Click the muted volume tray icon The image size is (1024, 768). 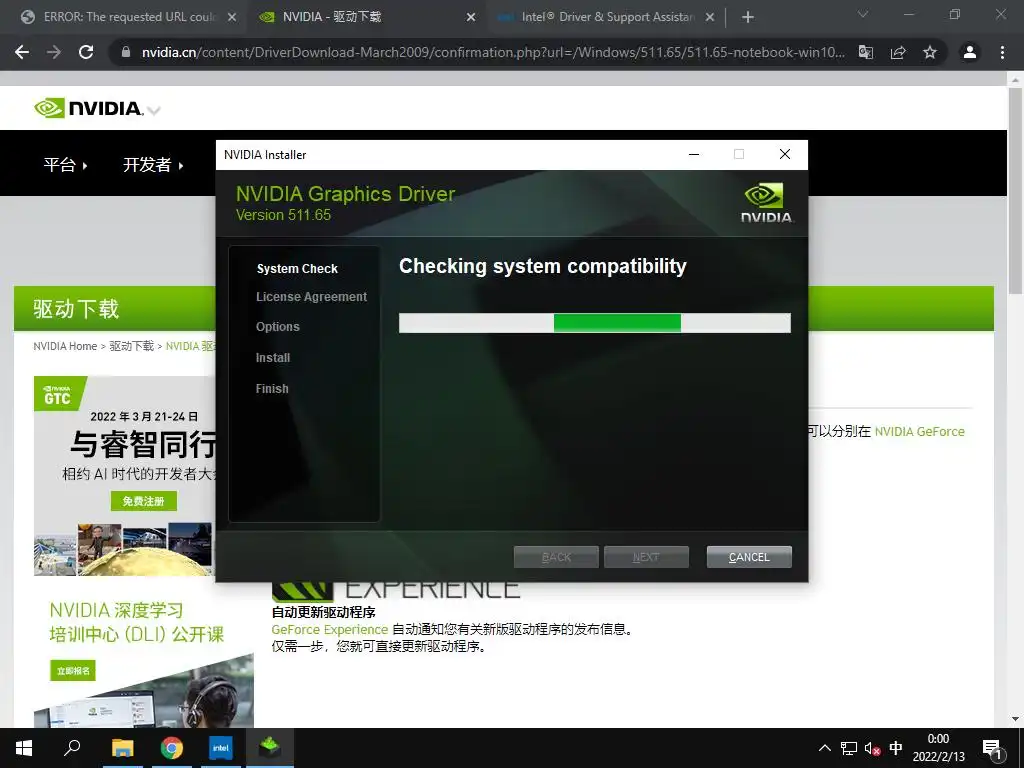coord(872,748)
